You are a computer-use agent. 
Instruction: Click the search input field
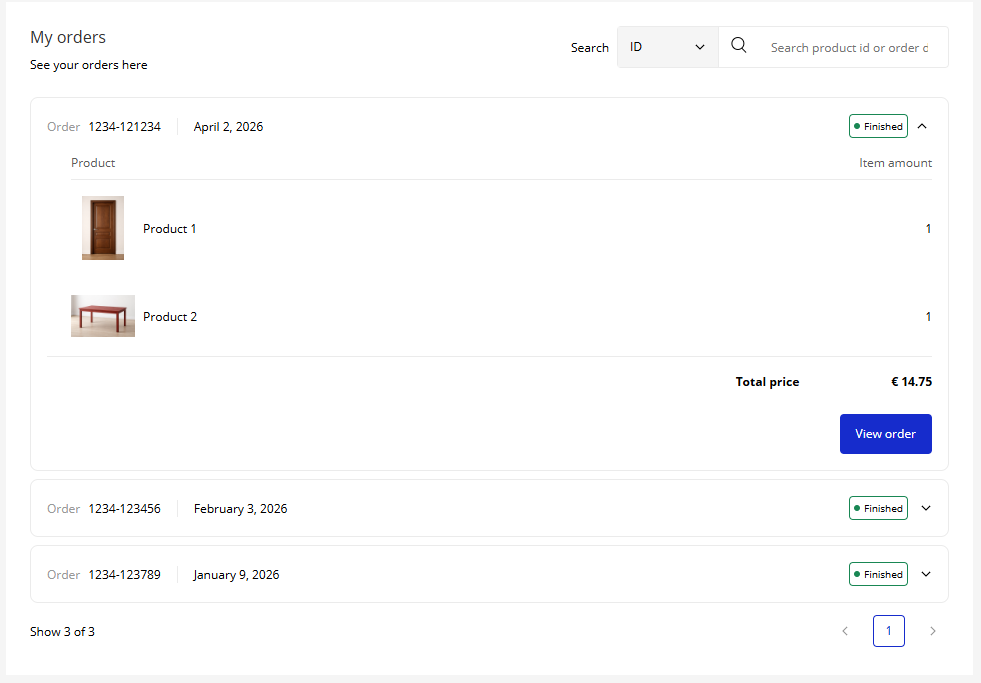[x=850, y=46]
